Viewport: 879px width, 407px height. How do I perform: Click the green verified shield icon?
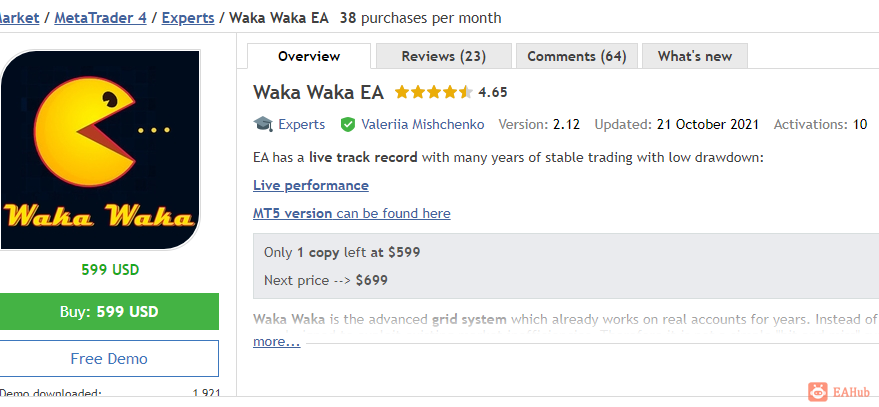(x=348, y=124)
